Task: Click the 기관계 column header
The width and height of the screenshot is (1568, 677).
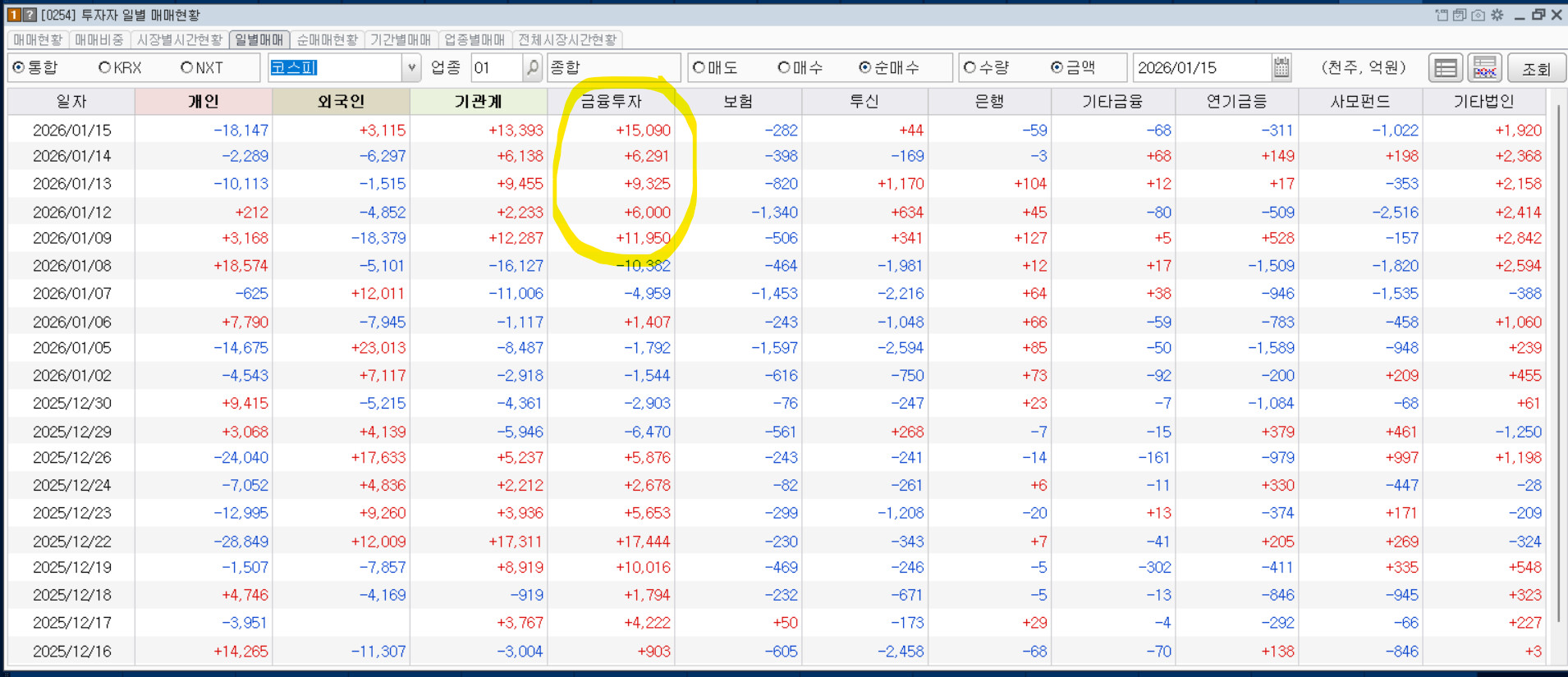Action: tap(479, 101)
